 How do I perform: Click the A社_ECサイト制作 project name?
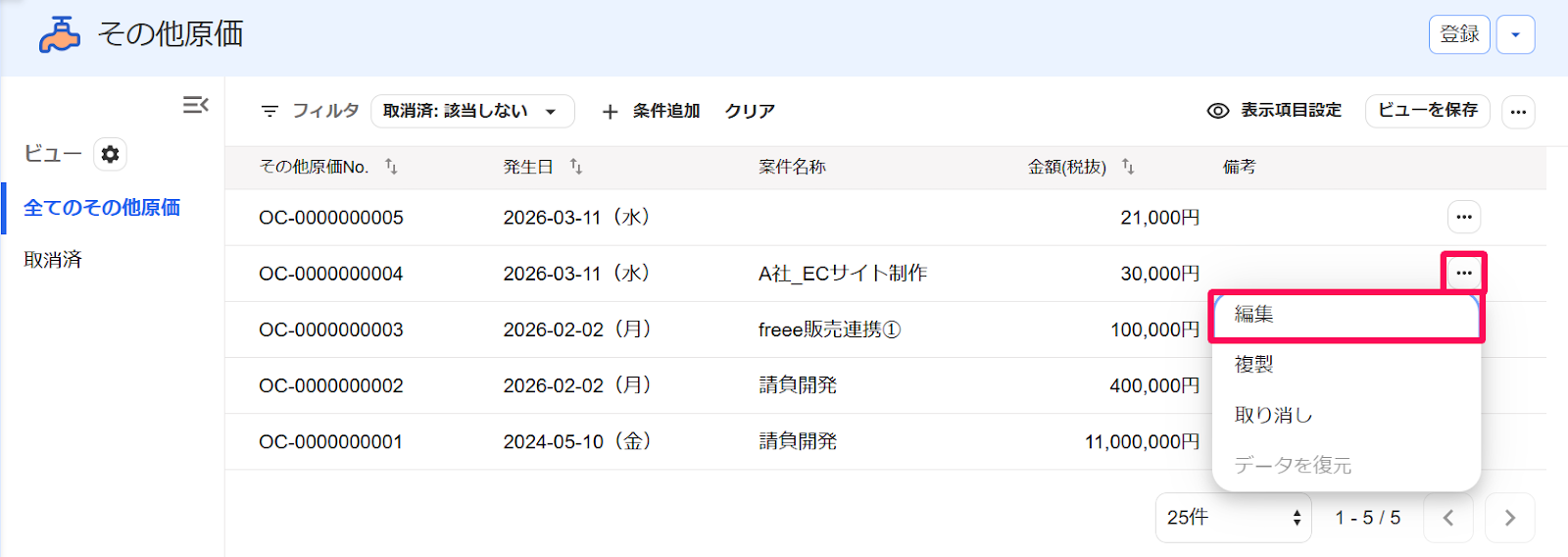pyautogui.click(x=843, y=274)
